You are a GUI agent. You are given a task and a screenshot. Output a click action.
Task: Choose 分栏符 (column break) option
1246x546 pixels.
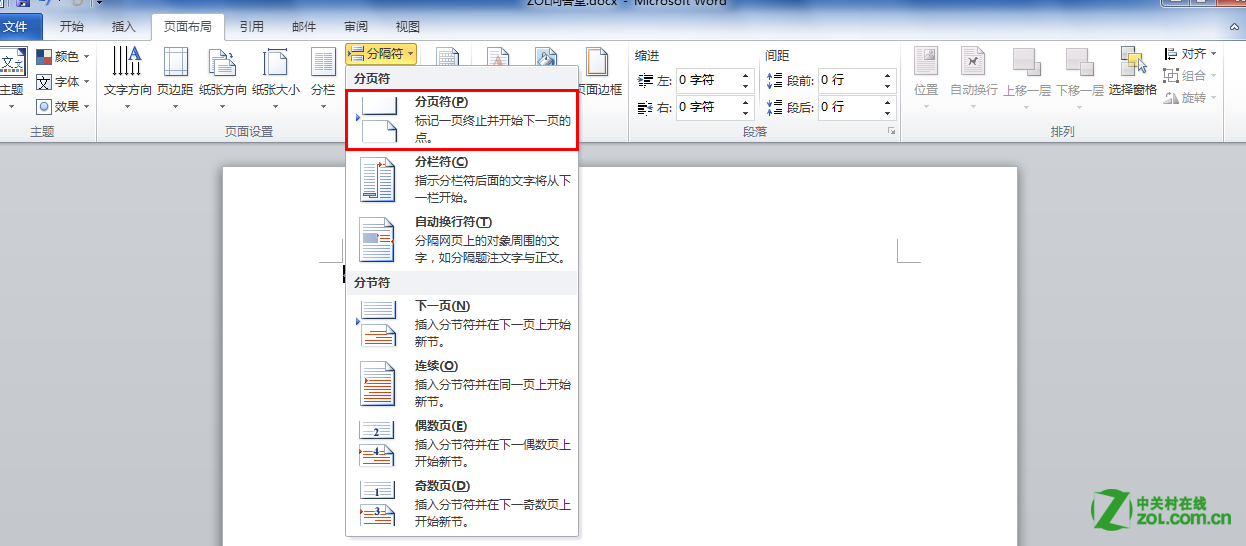[x=462, y=180]
